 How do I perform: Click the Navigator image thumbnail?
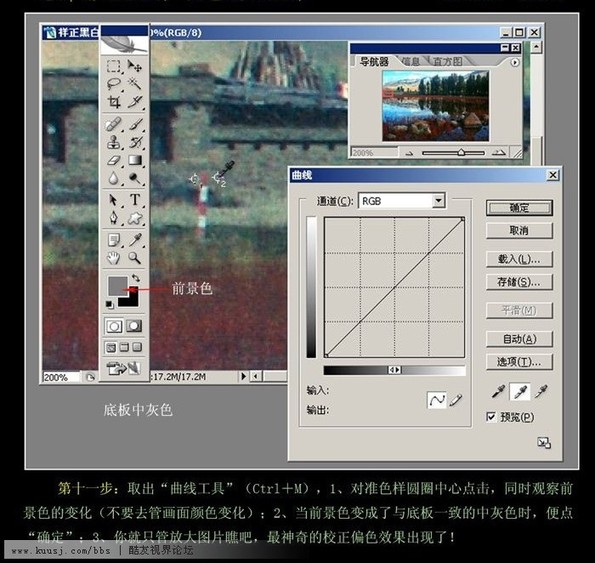click(x=436, y=105)
